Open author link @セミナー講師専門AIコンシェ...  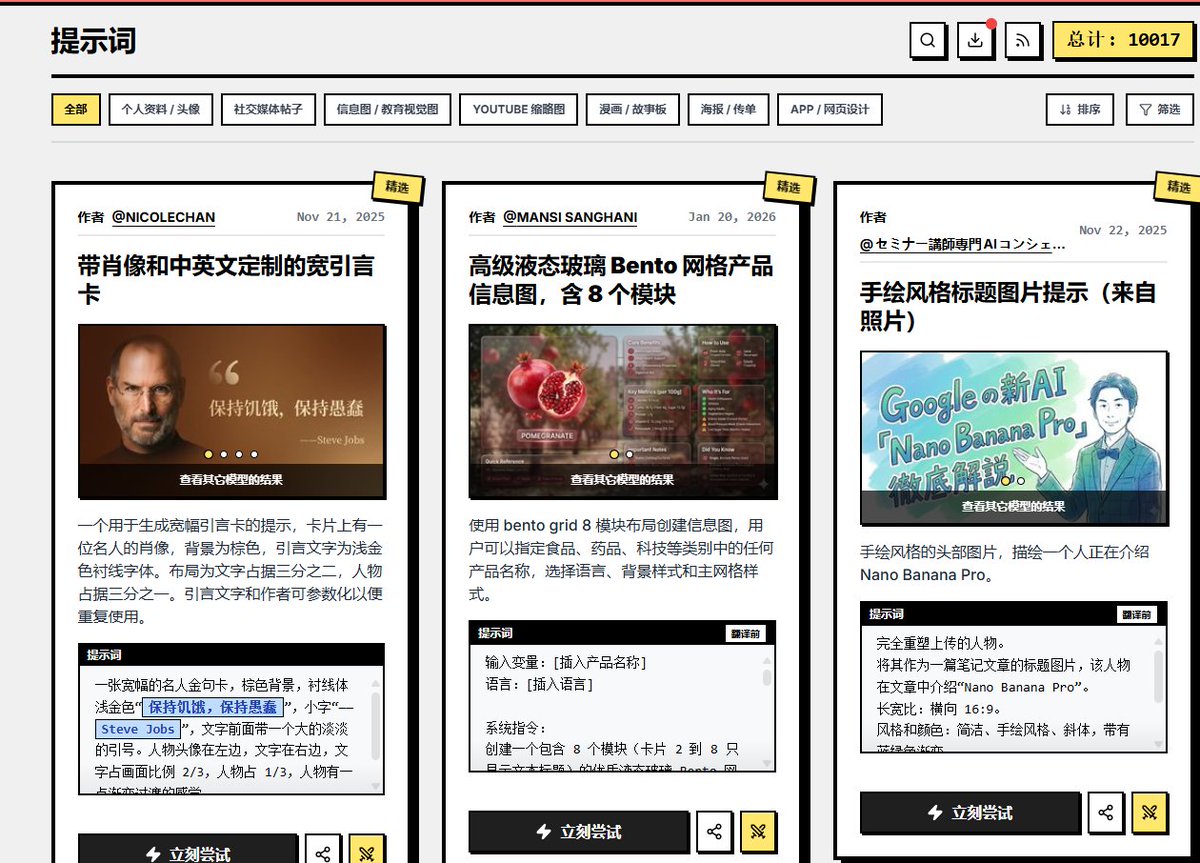pos(962,244)
